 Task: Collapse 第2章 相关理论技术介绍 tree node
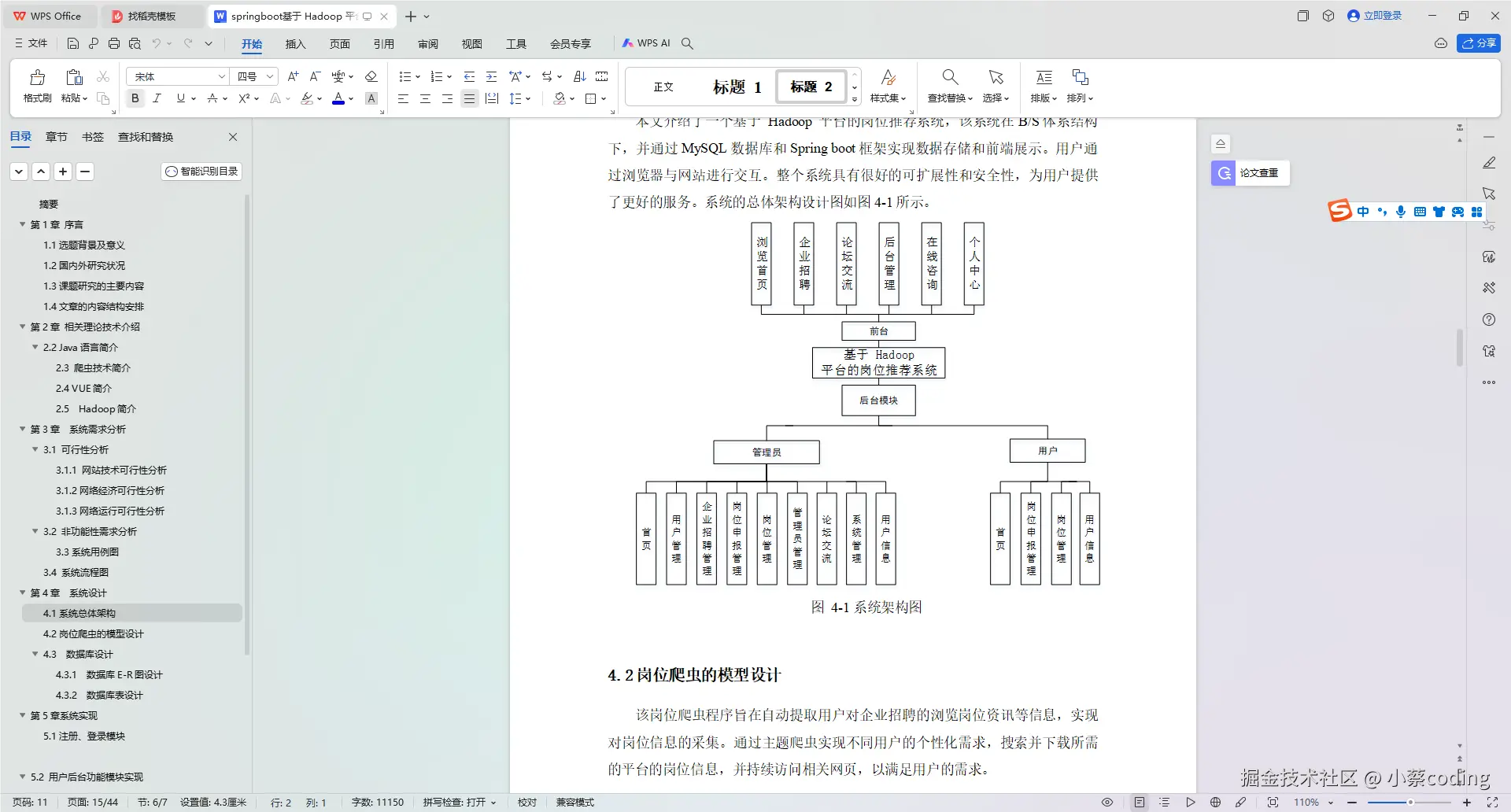click(x=23, y=327)
